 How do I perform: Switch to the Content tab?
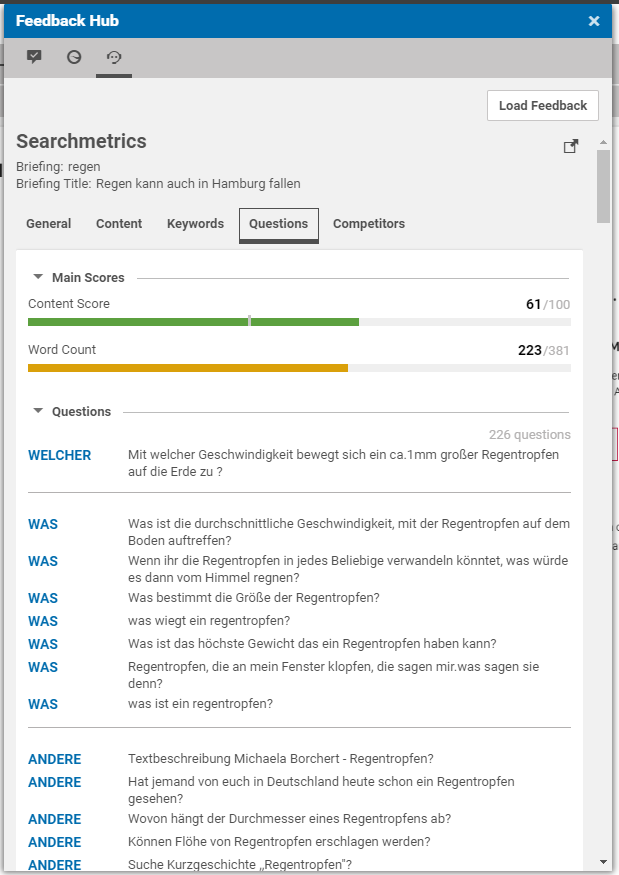119,224
